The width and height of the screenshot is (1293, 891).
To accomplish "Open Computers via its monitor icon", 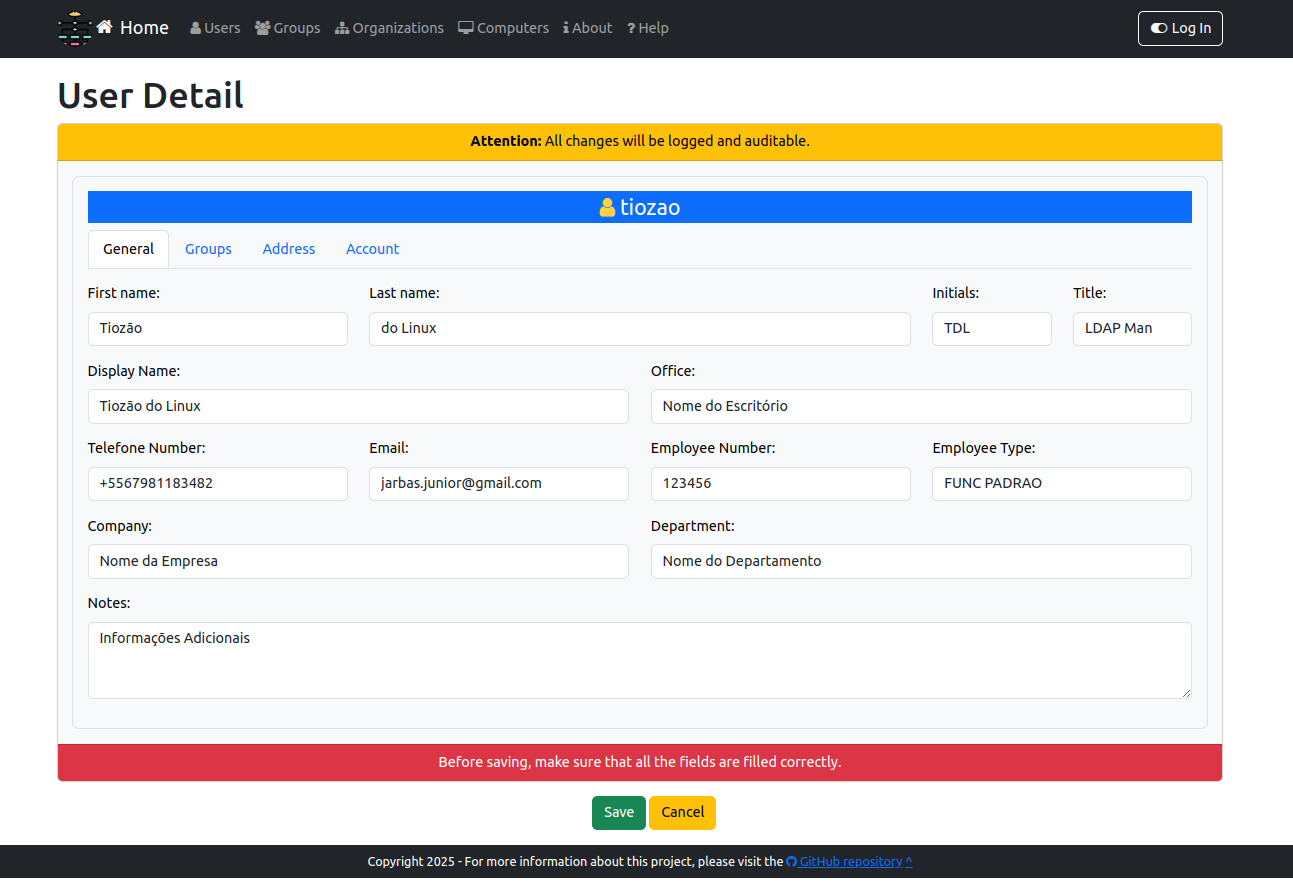I will (466, 28).
